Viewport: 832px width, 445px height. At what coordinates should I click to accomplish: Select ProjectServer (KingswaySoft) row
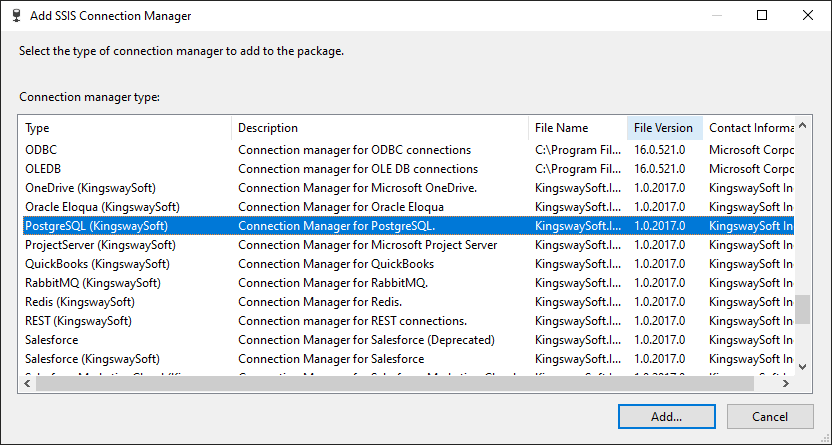coord(409,245)
